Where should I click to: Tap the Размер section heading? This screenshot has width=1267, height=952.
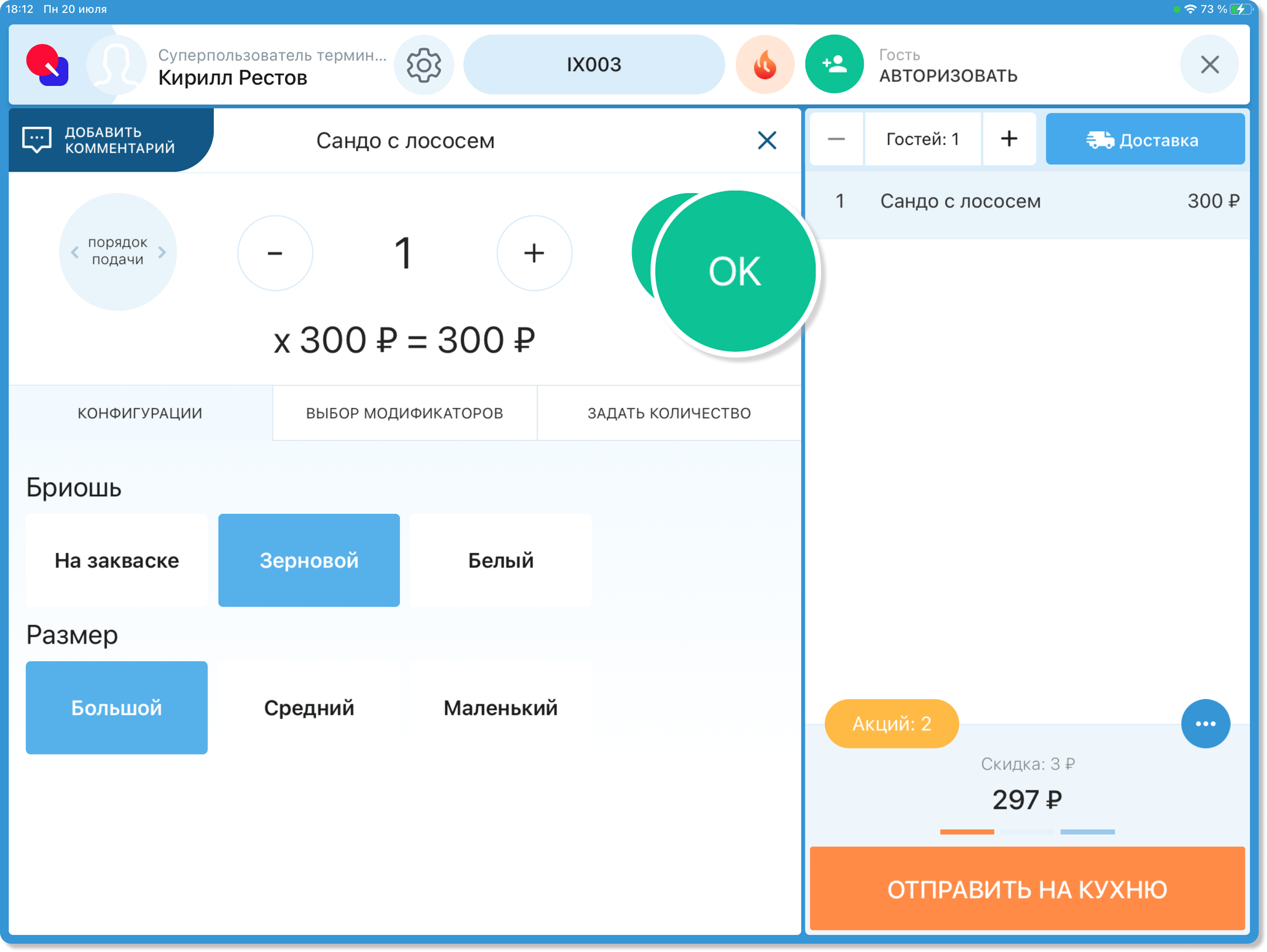coord(72,635)
